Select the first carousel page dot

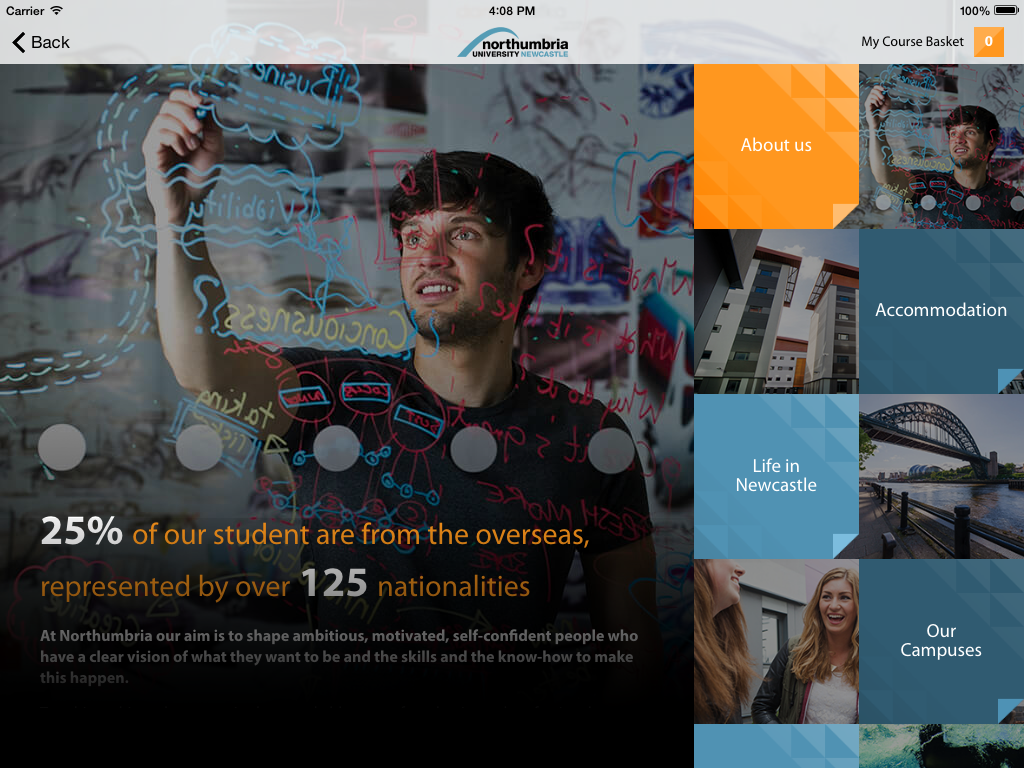click(x=62, y=447)
